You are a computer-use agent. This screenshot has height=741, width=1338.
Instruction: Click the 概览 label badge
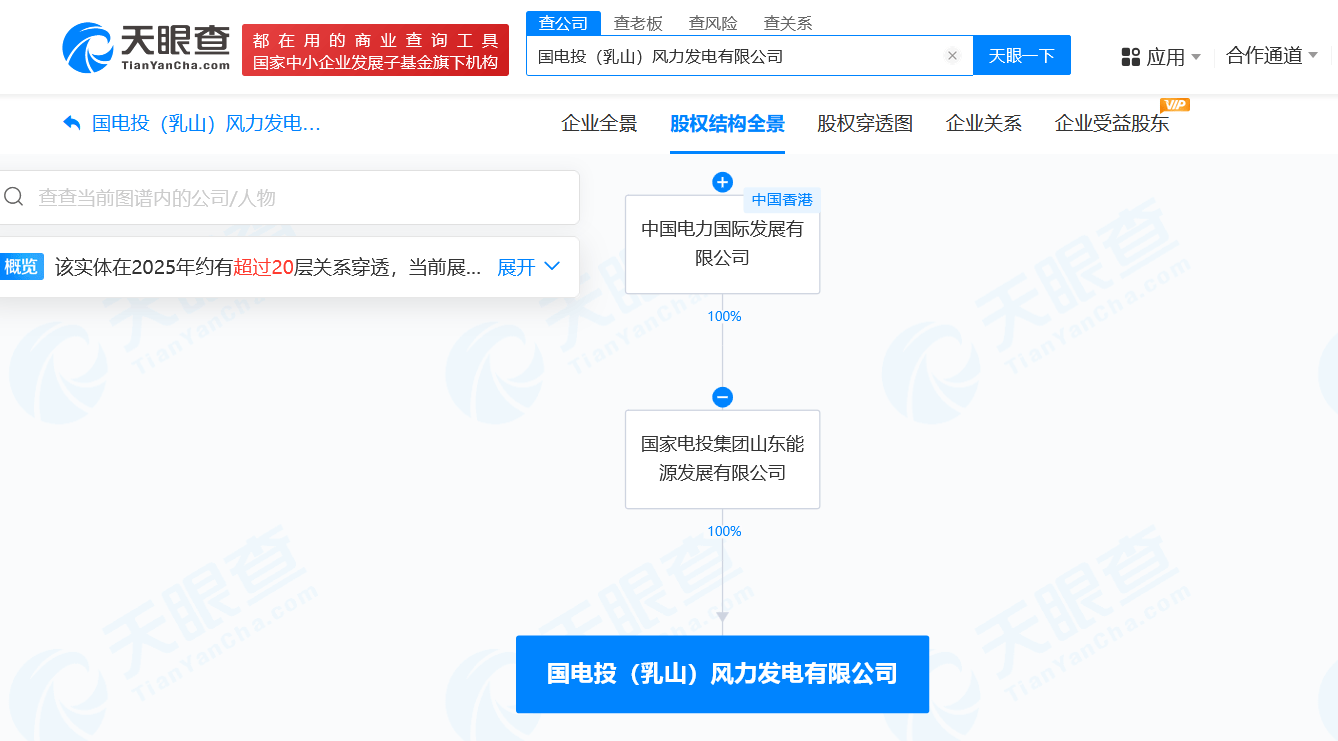[x=21, y=266]
